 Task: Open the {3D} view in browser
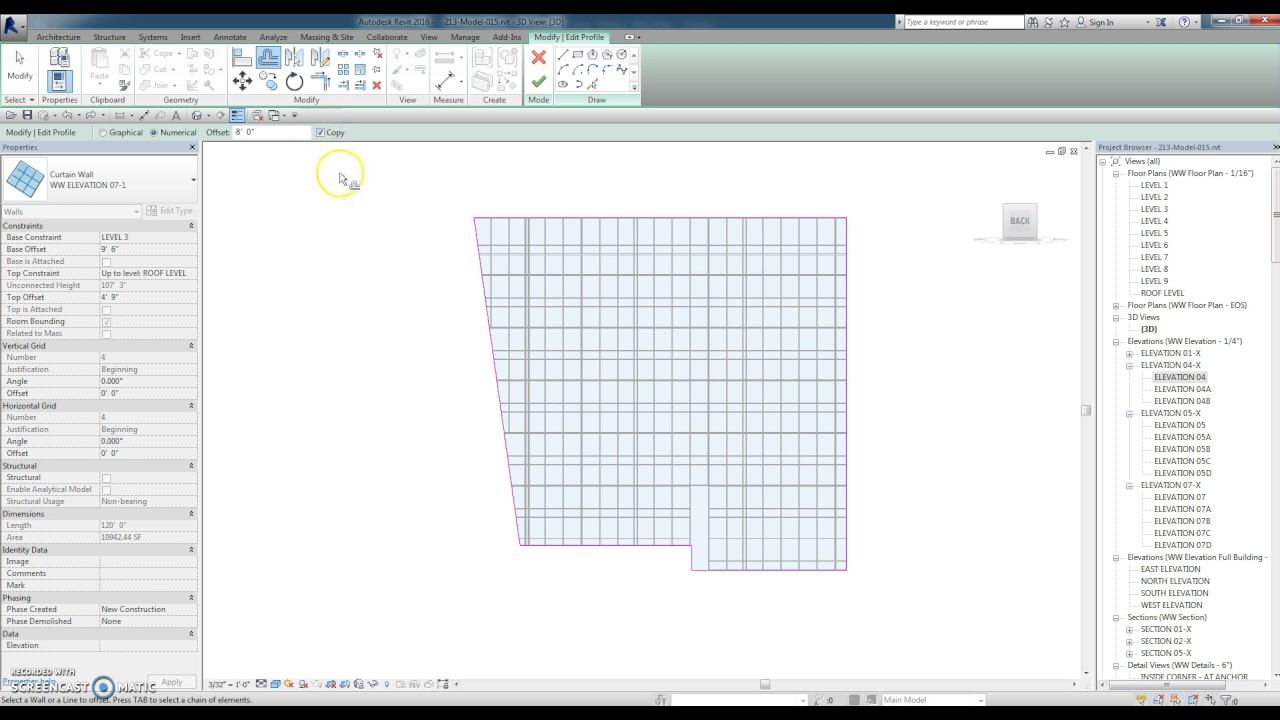click(x=1149, y=329)
